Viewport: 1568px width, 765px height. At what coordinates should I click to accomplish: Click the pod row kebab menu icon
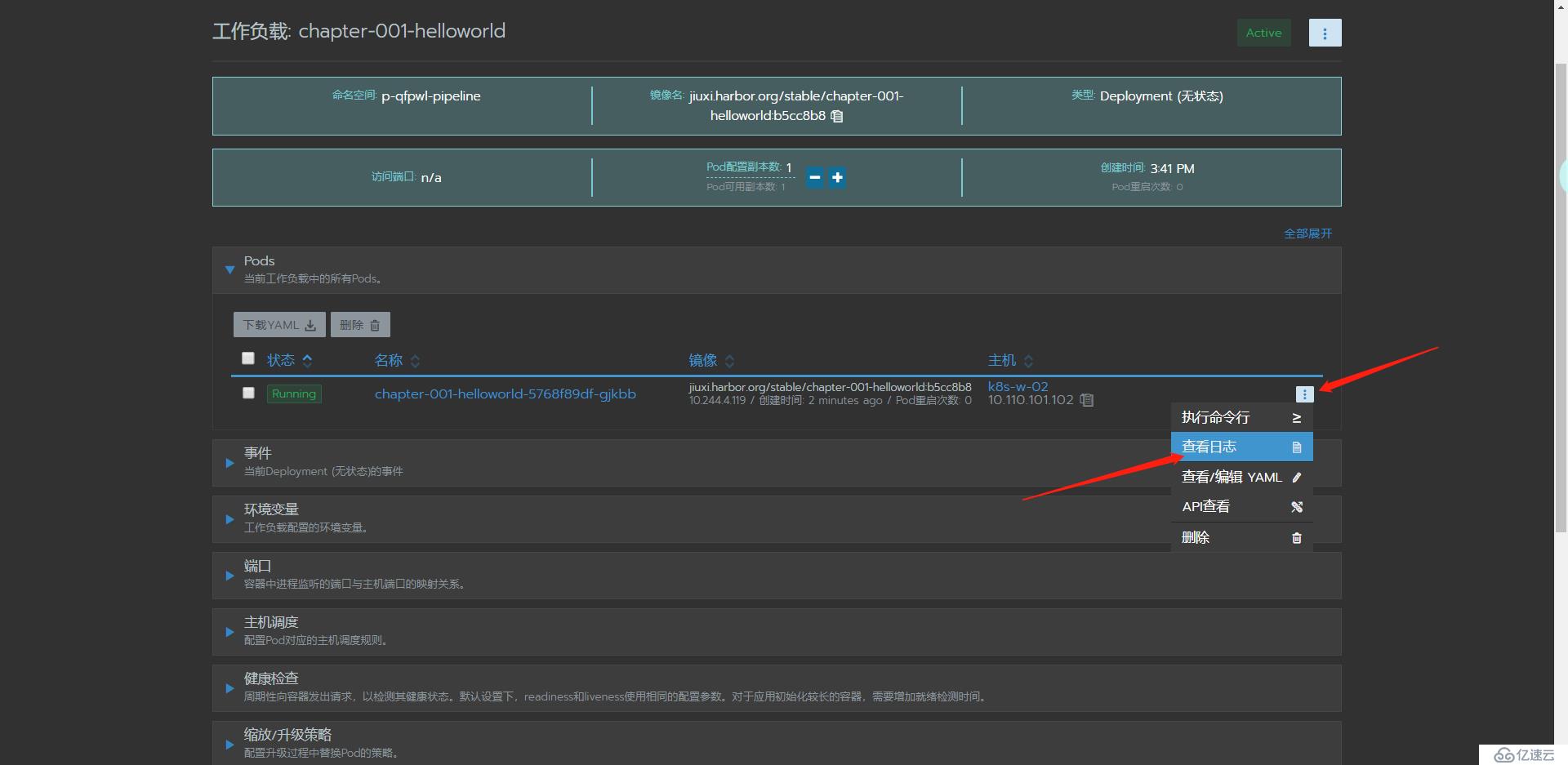click(x=1304, y=394)
